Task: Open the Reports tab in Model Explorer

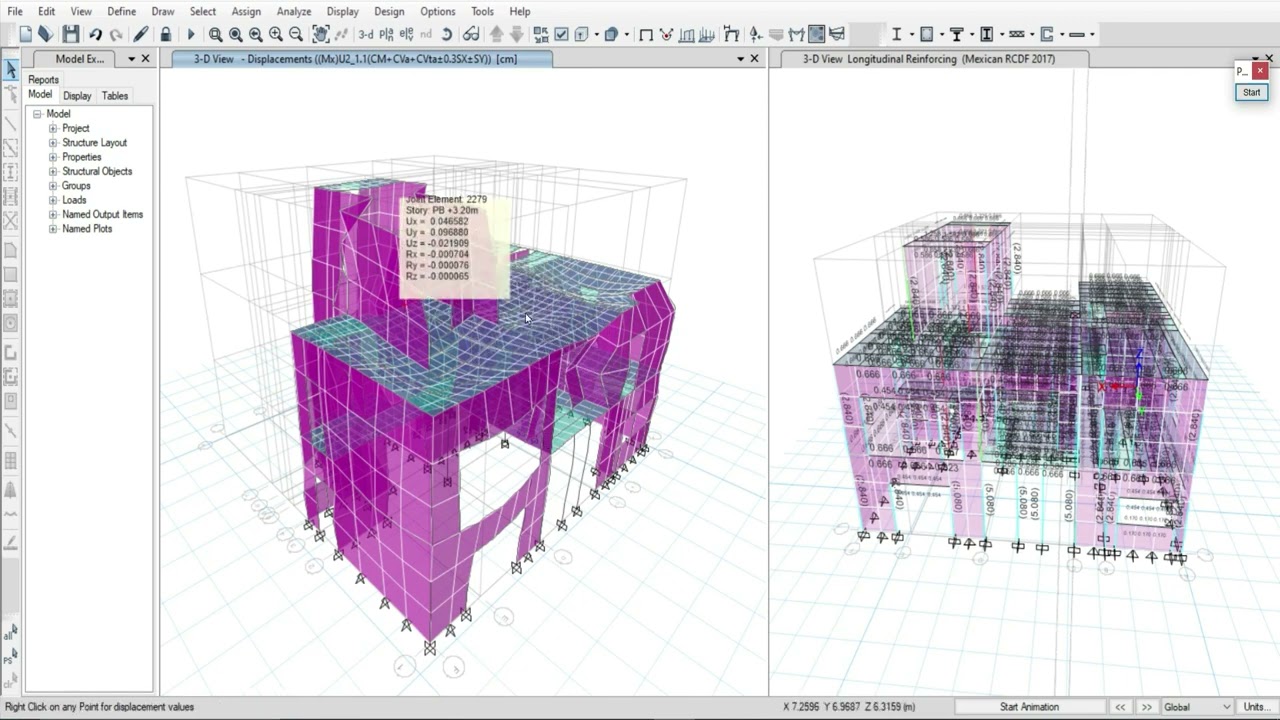Action: [x=43, y=80]
